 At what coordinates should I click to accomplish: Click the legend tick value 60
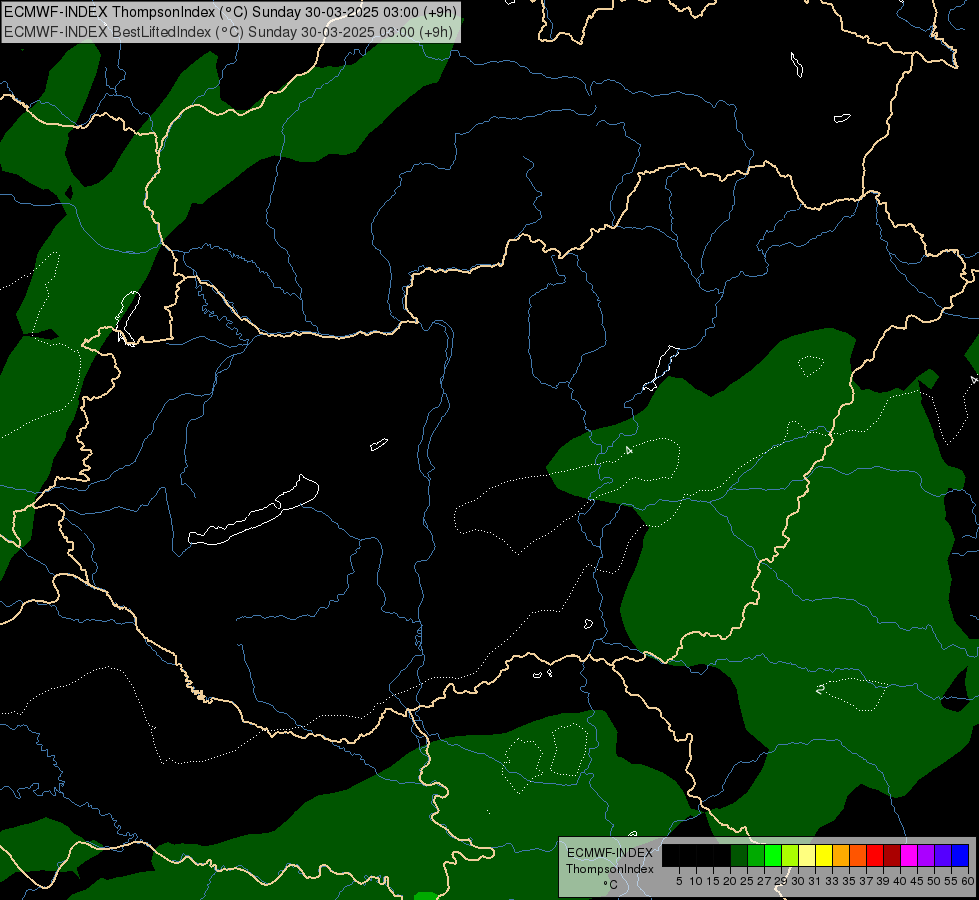968,881
